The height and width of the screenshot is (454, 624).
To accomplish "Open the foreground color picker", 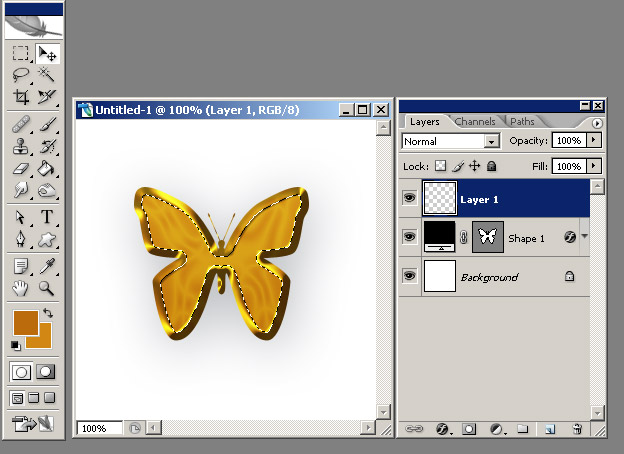I will (x=25, y=322).
